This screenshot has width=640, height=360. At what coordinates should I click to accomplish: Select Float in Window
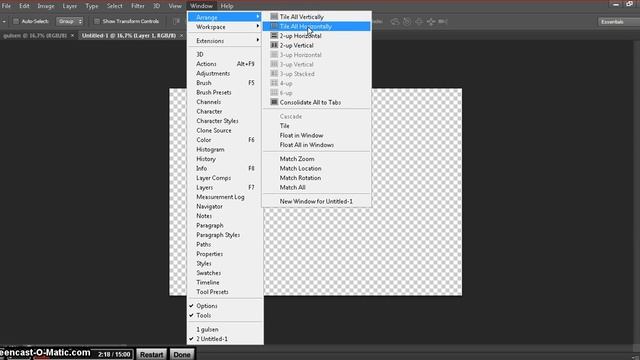click(x=317, y=135)
